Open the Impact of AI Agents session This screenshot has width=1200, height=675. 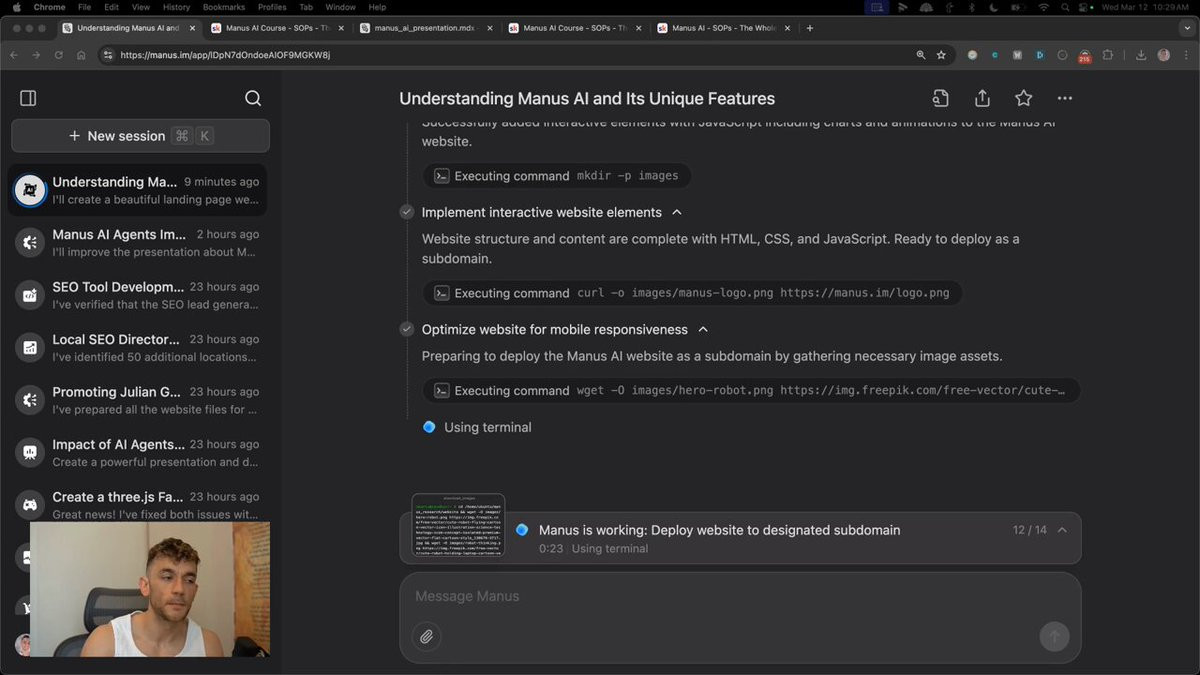(x=137, y=452)
